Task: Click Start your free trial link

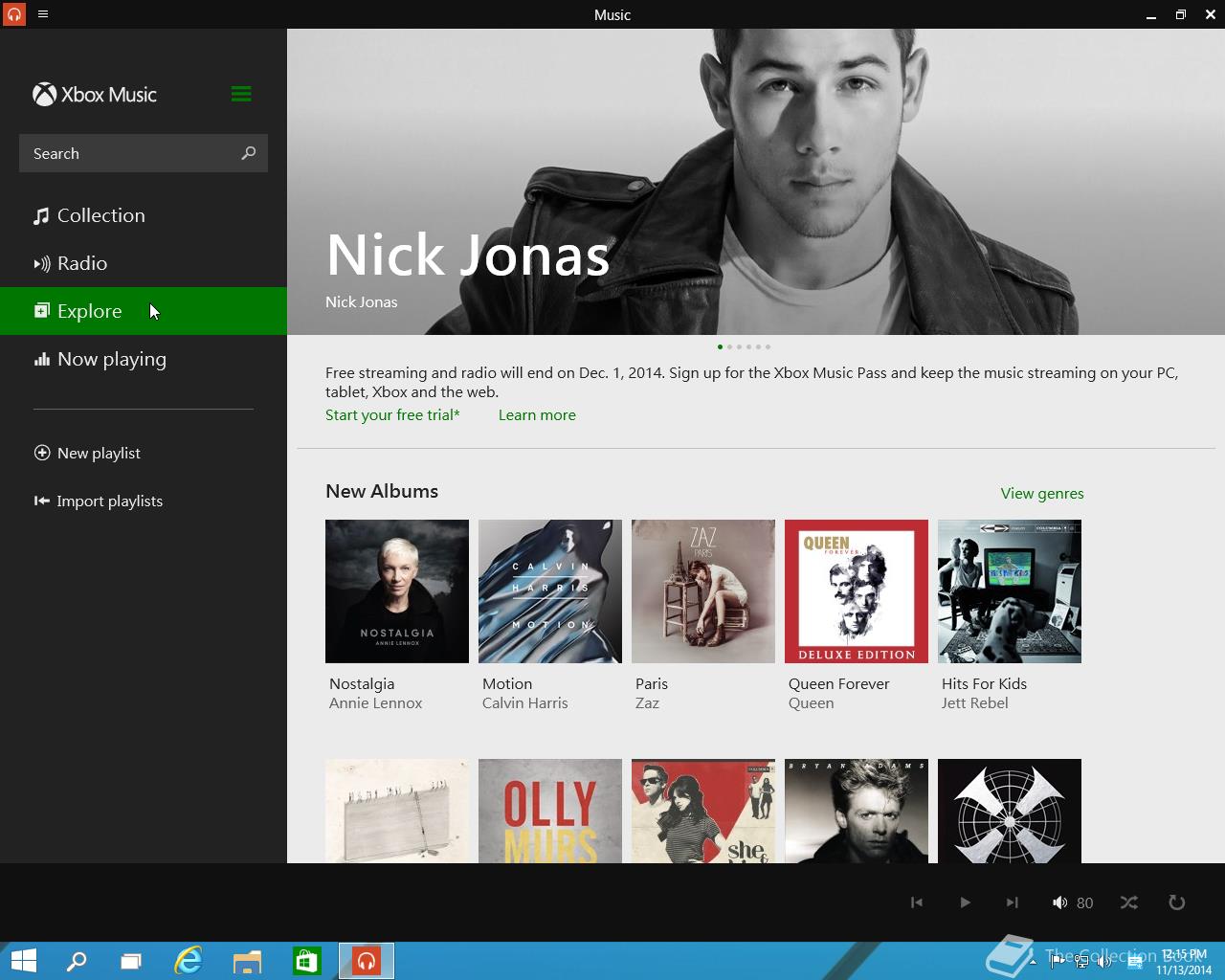Action: pyautogui.click(x=392, y=414)
